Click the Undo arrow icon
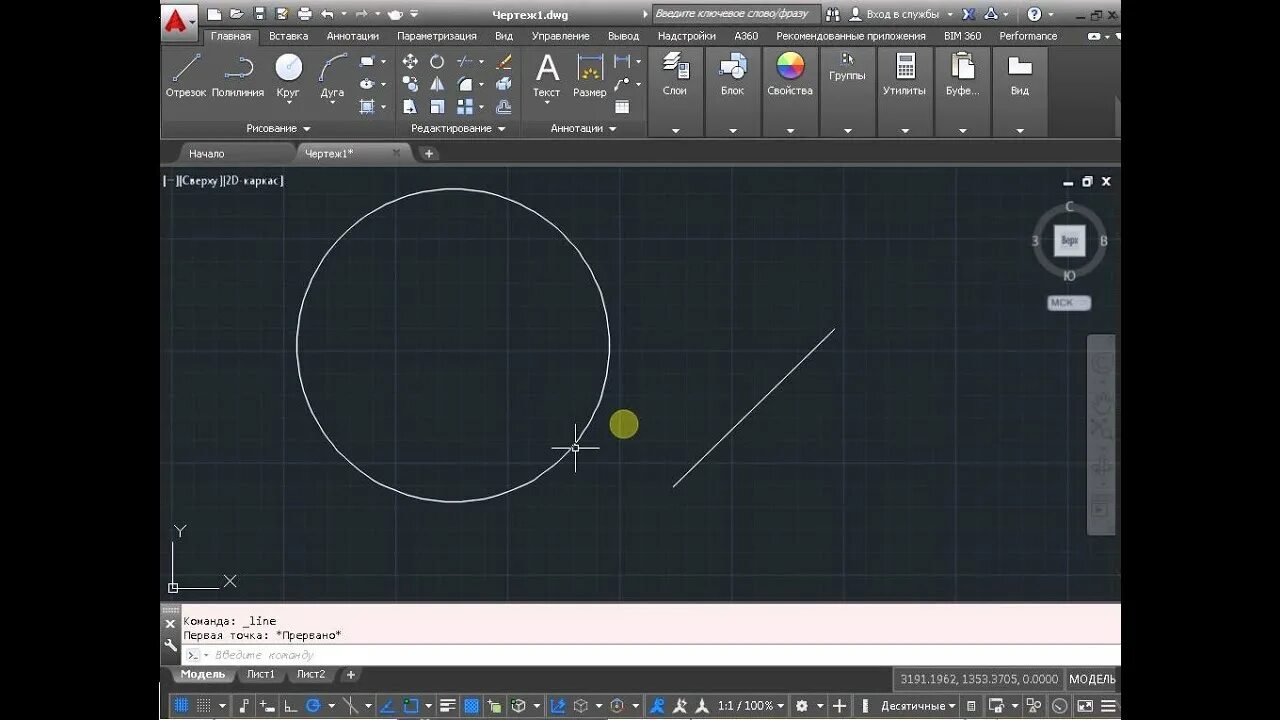The image size is (1280, 720). (x=327, y=14)
